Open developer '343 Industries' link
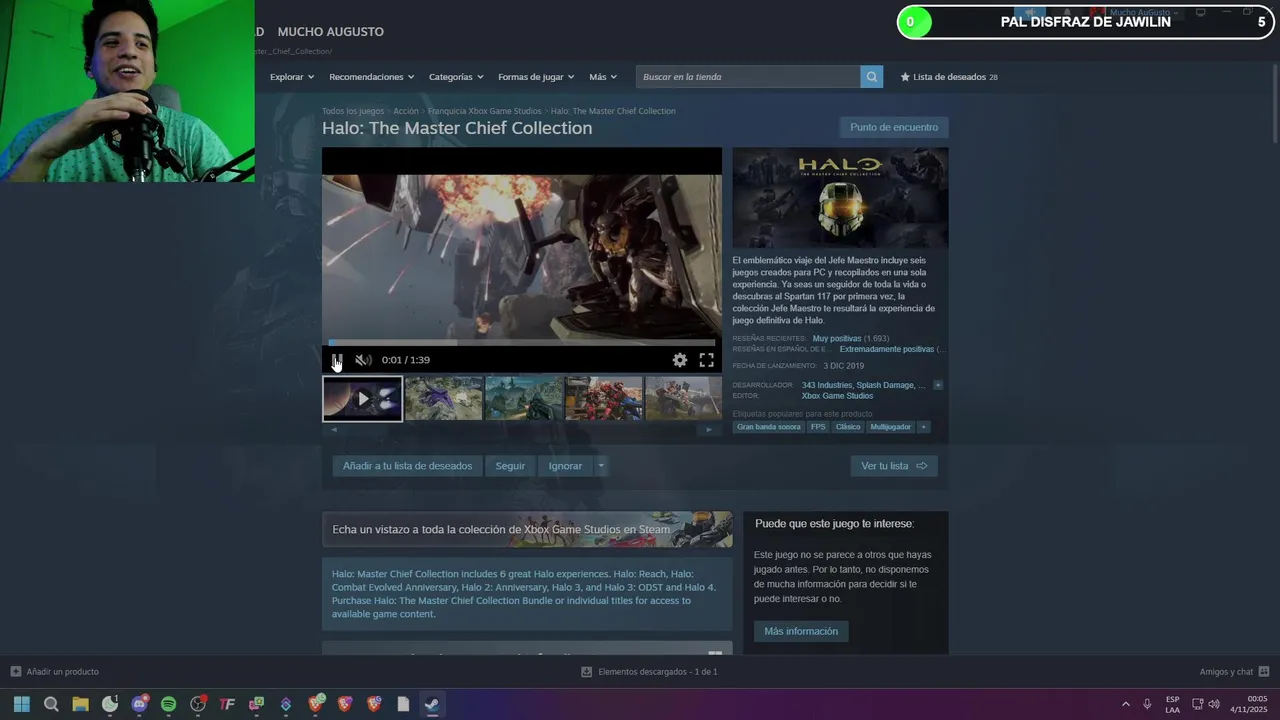 click(x=827, y=385)
